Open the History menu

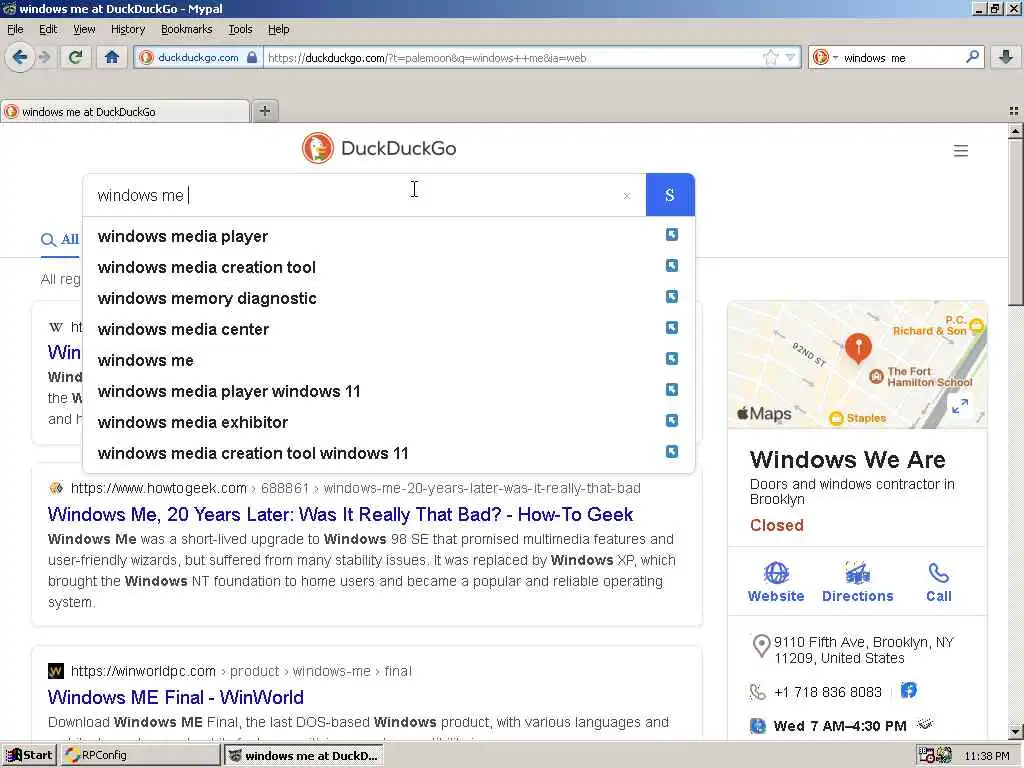coord(128,29)
